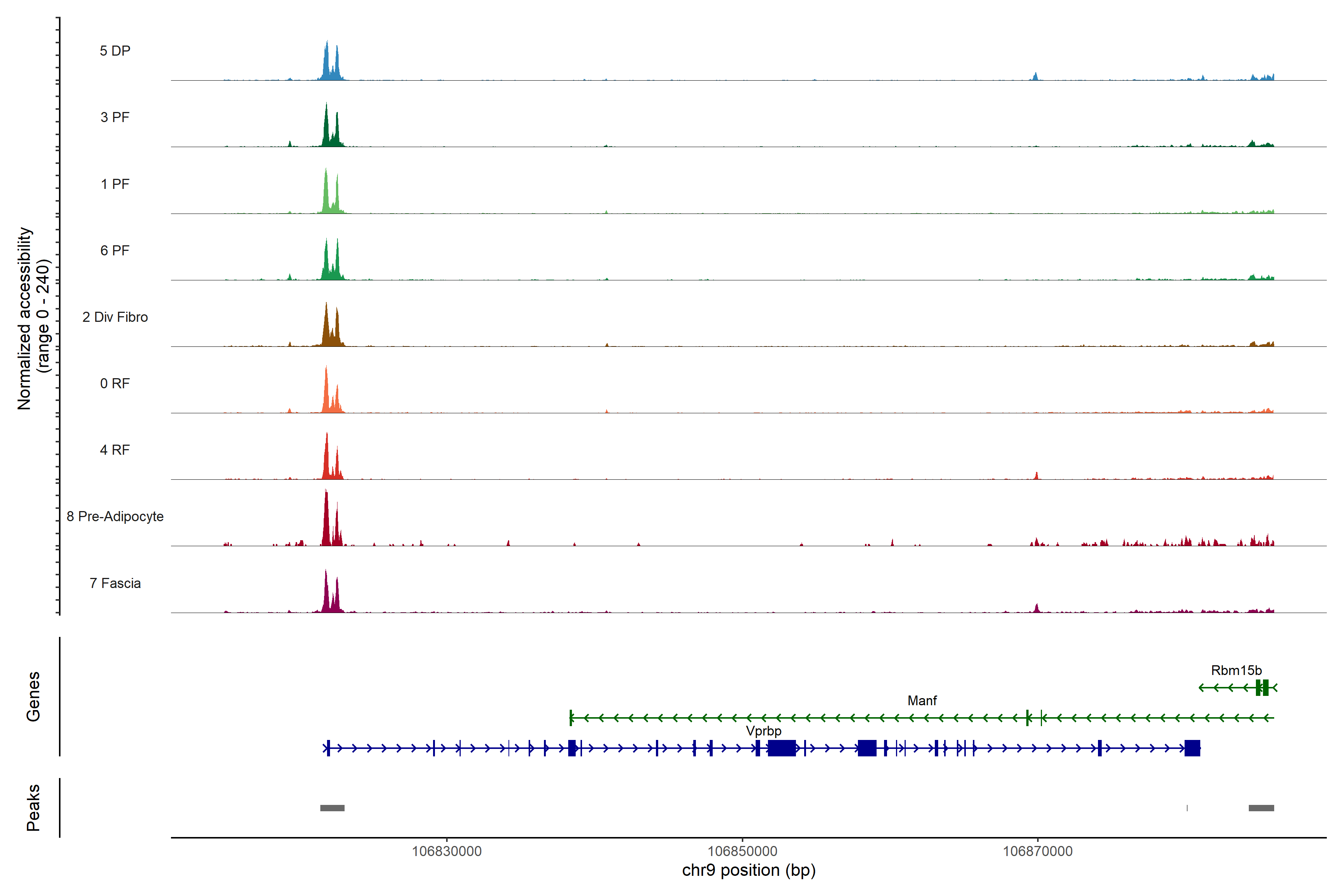
Task: Click the 2 Div Fibro track label
Action: (x=115, y=317)
